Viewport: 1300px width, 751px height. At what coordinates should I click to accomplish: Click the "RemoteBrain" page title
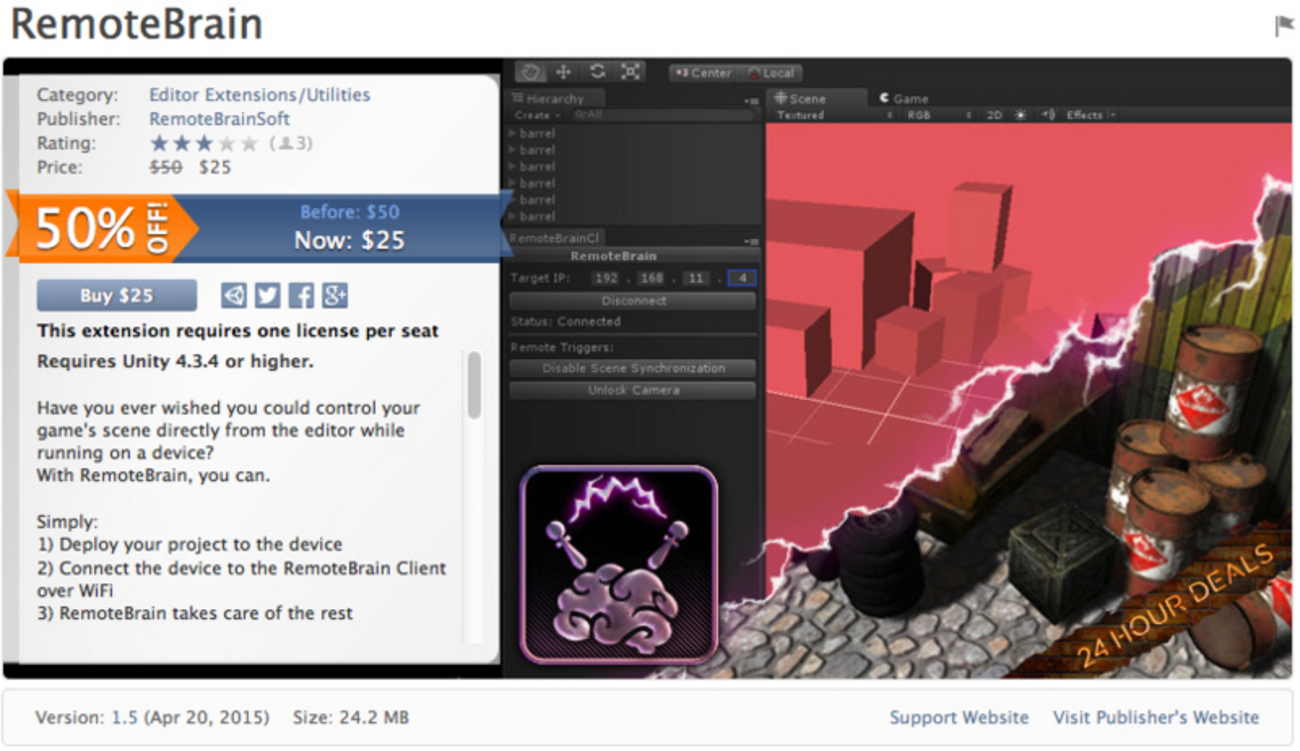pyautogui.click(x=137, y=25)
